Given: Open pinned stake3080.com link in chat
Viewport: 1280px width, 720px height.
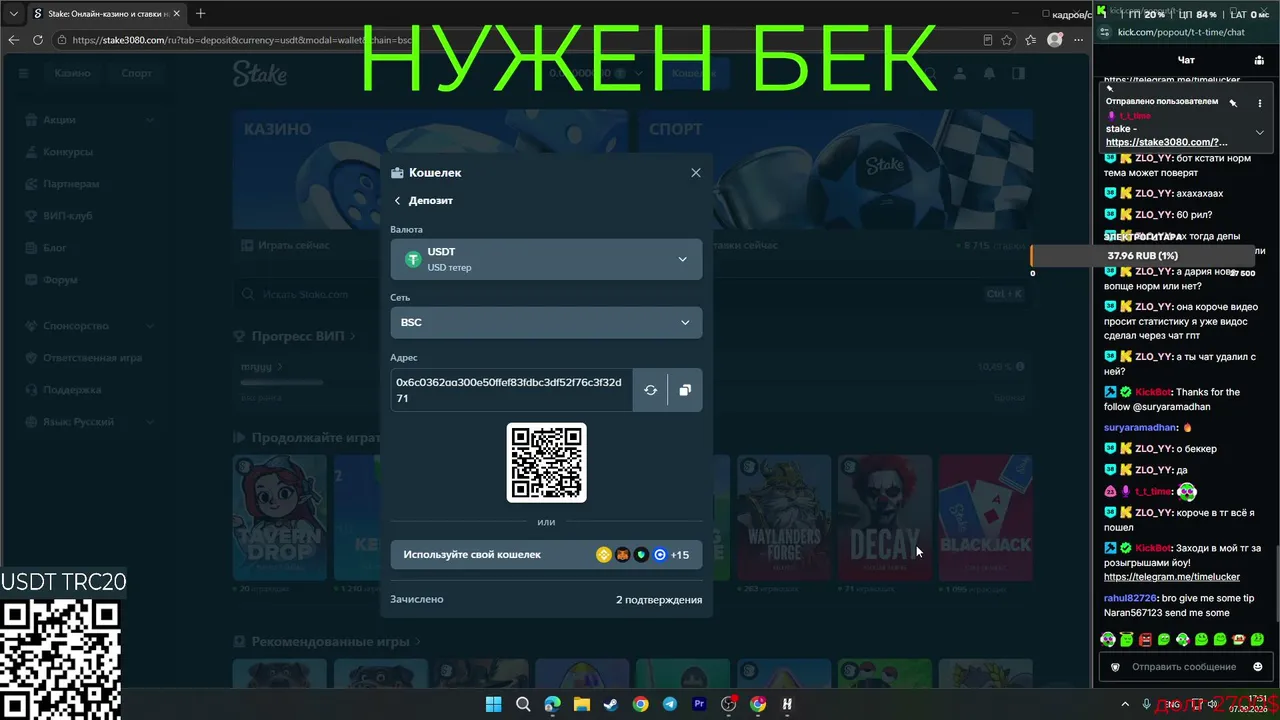Looking at the screenshot, I should [x=1167, y=142].
